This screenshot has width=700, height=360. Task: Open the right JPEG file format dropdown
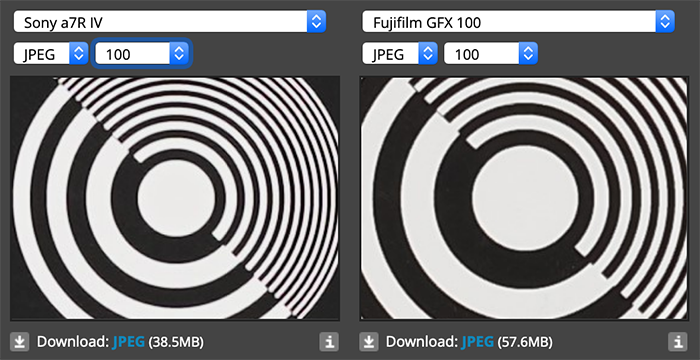(400, 54)
